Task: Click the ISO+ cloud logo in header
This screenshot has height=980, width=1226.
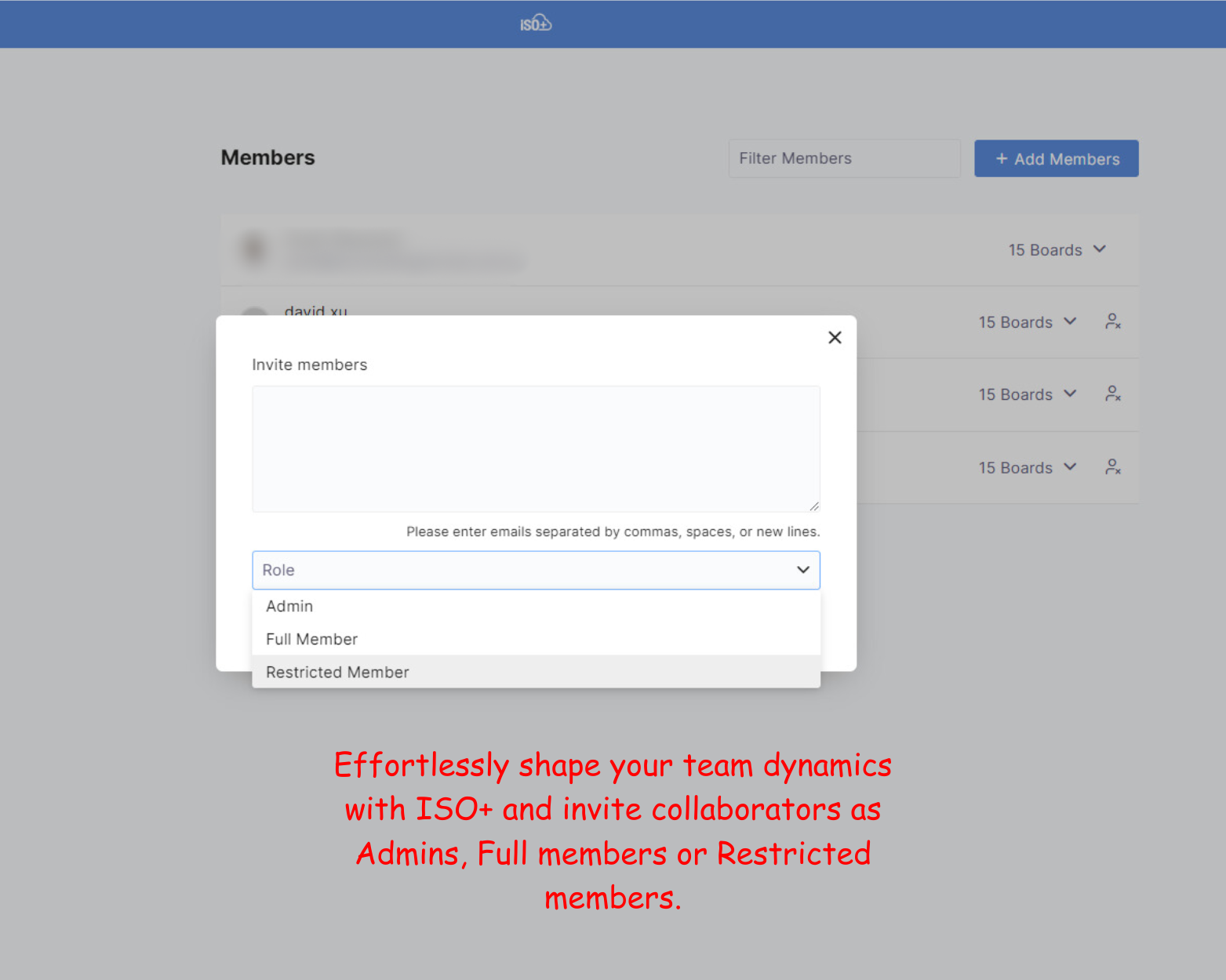Action: [536, 24]
